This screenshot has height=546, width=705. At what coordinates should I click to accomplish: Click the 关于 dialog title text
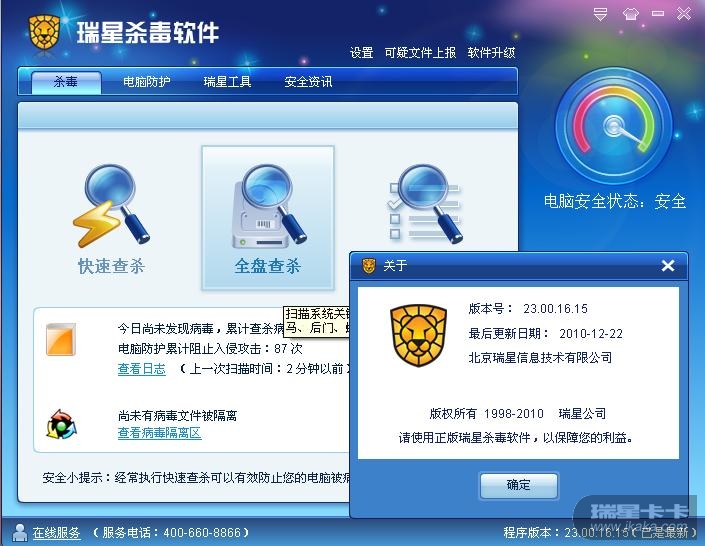(x=395, y=266)
